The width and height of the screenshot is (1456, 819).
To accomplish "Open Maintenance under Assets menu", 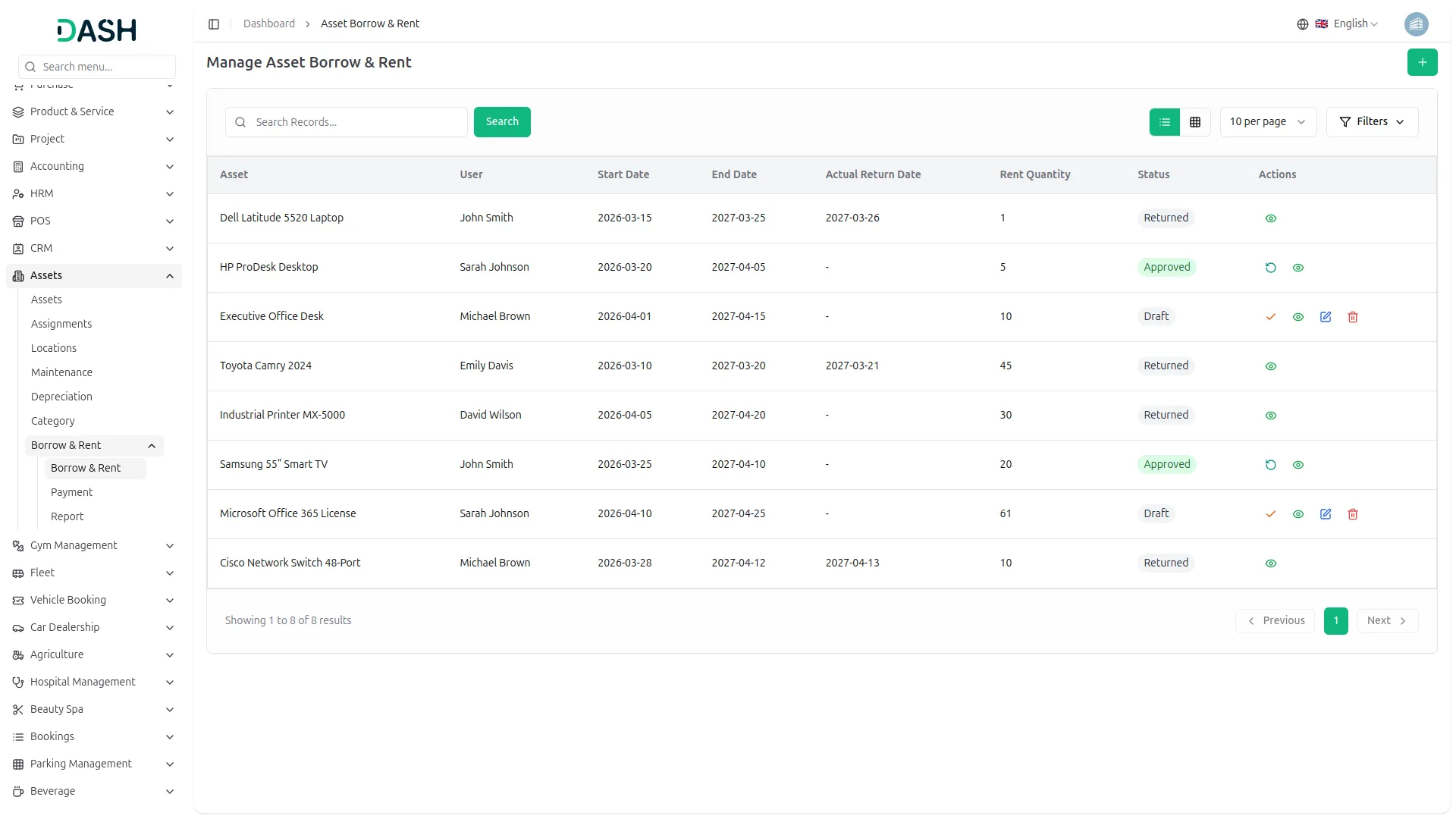I will [61, 372].
